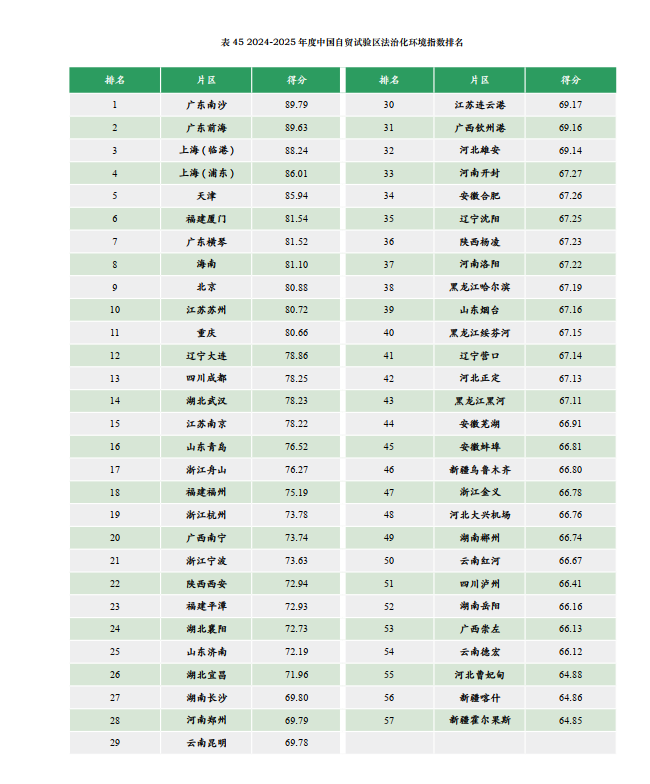The width and height of the screenshot is (650, 784).
Task: Click the score 66.41 for 四川泸州
Action: pyautogui.click(x=571, y=583)
